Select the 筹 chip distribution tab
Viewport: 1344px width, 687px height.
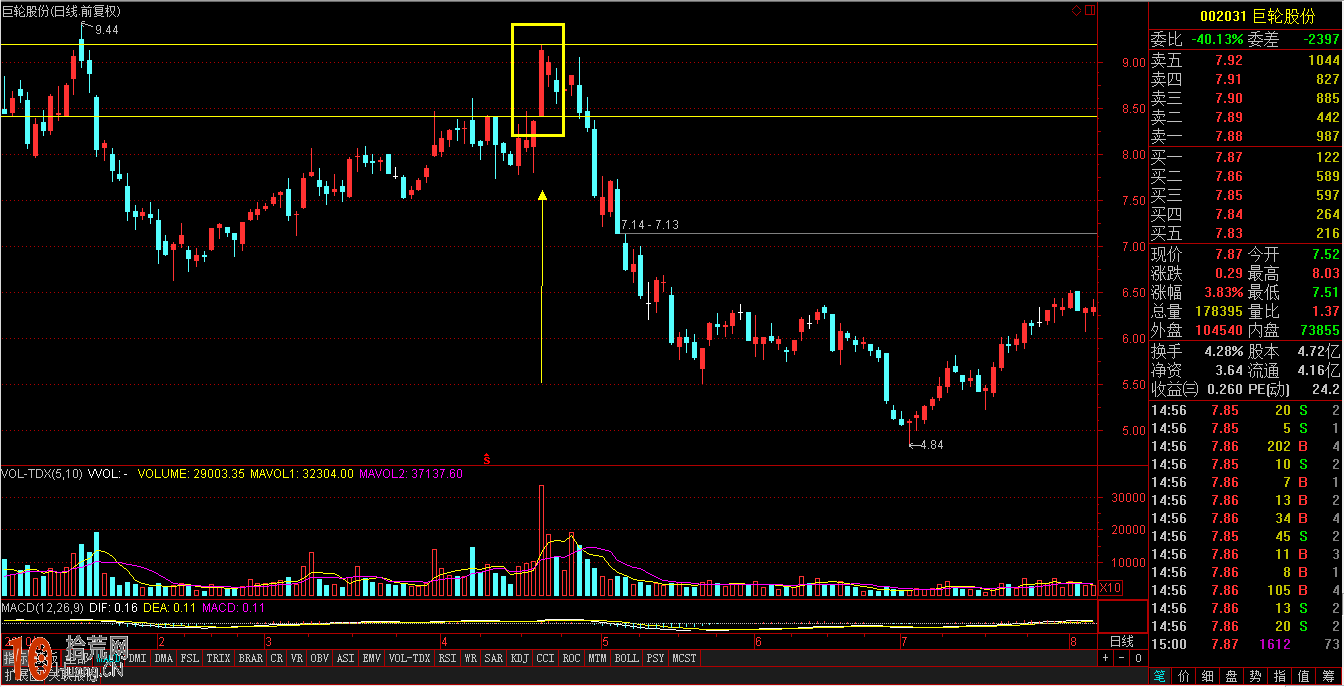(x=1329, y=676)
